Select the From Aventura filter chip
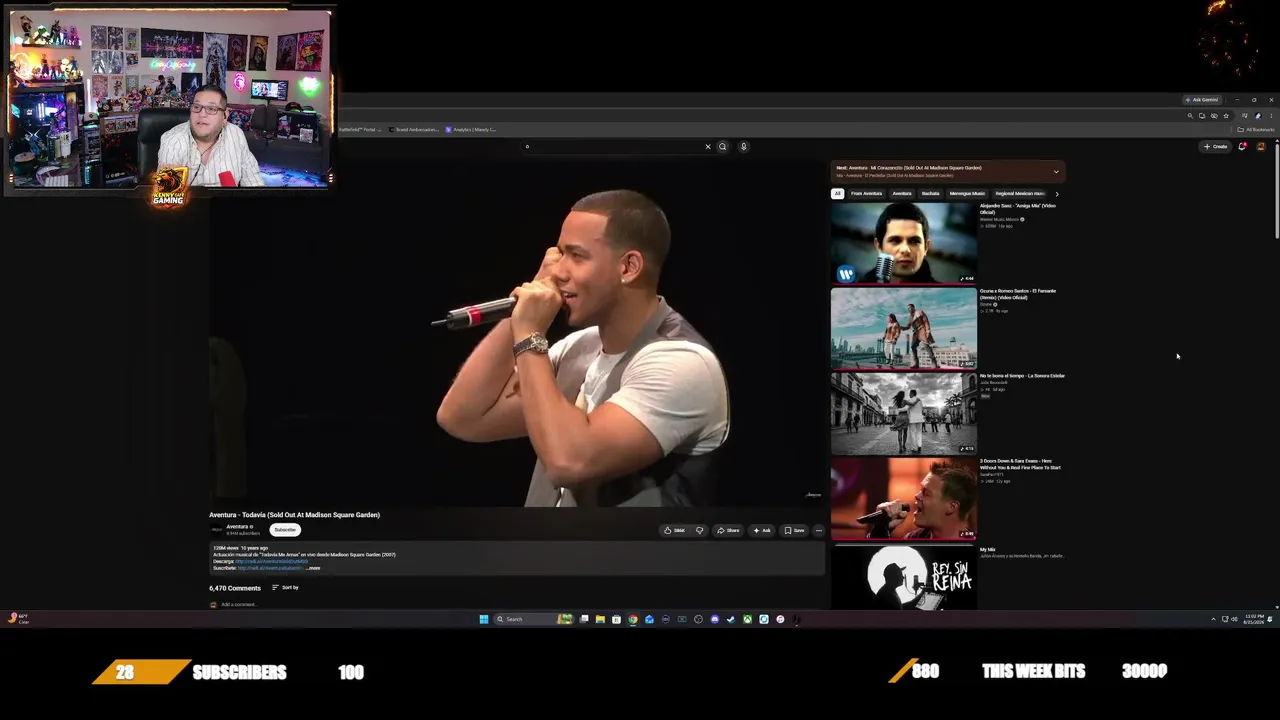This screenshot has width=1280, height=720. (x=866, y=193)
